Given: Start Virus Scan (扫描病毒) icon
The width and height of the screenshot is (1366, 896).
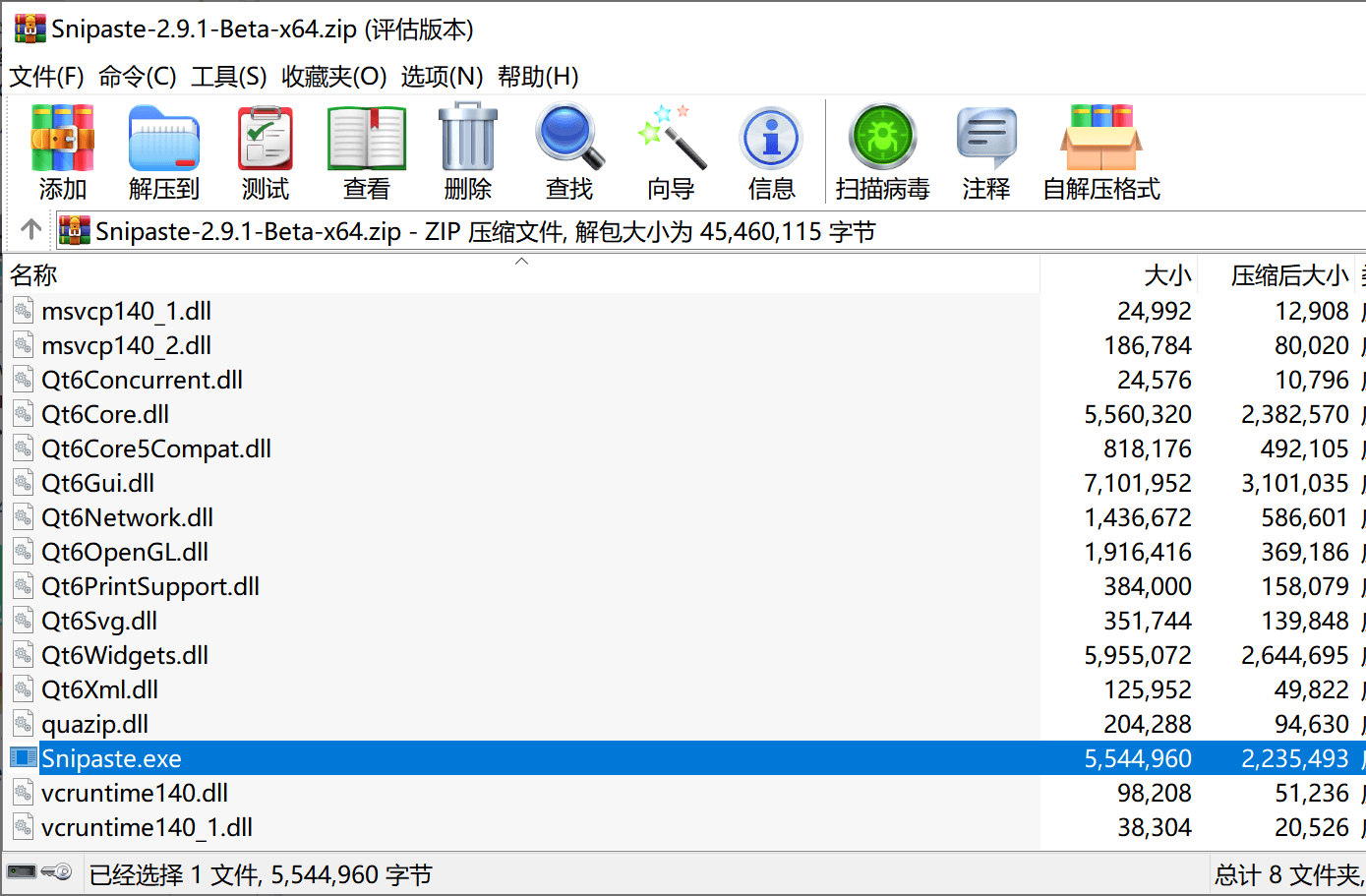Looking at the screenshot, I should 882,151.
